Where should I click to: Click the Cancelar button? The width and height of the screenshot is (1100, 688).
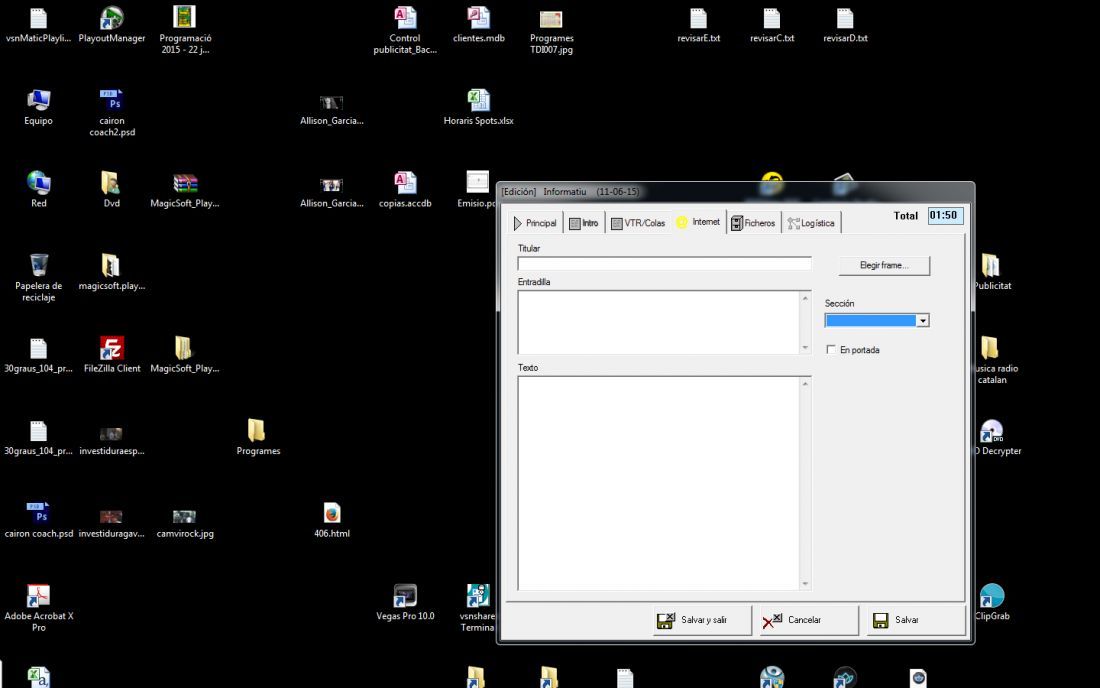(x=809, y=620)
